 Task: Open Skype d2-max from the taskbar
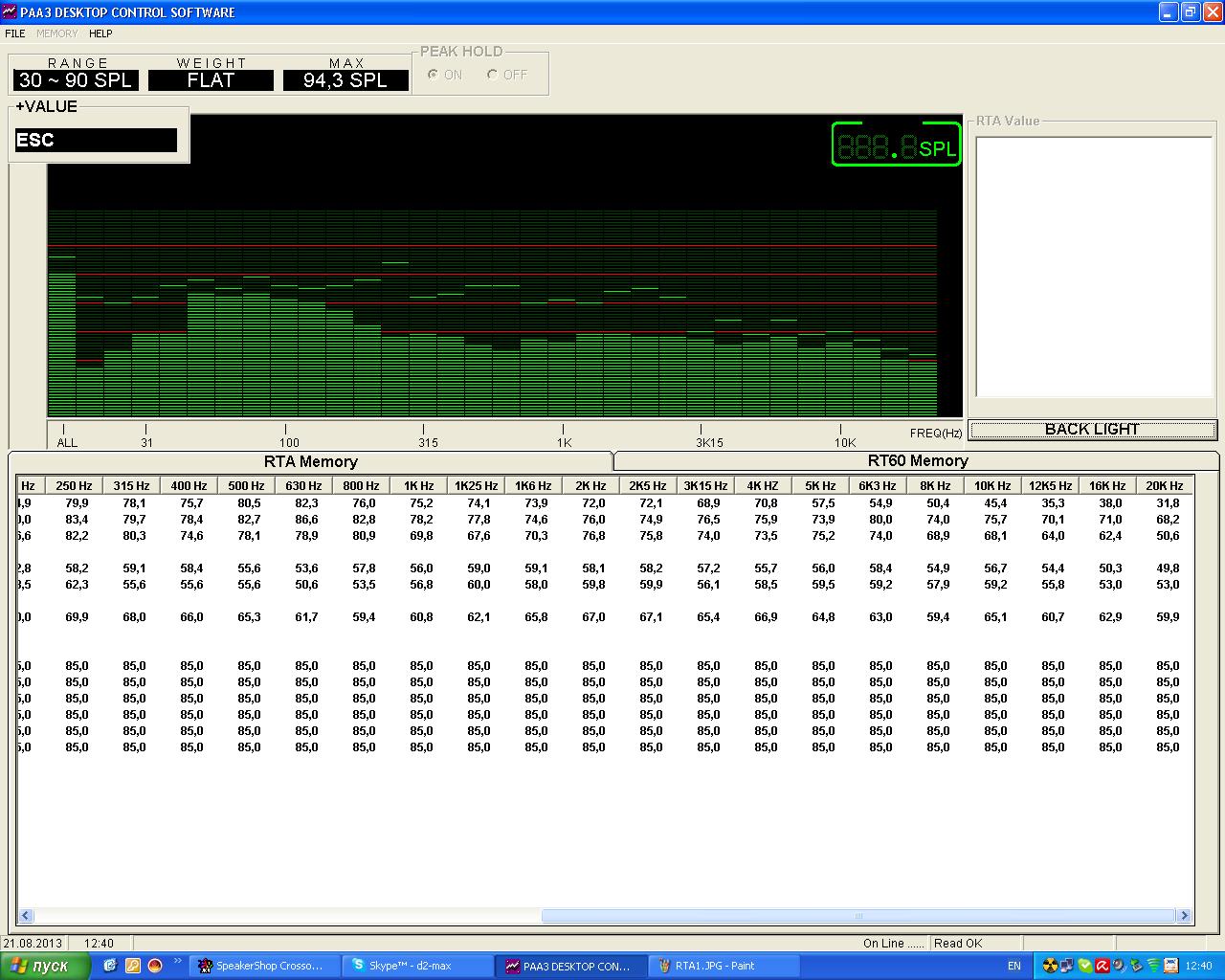tap(418, 966)
